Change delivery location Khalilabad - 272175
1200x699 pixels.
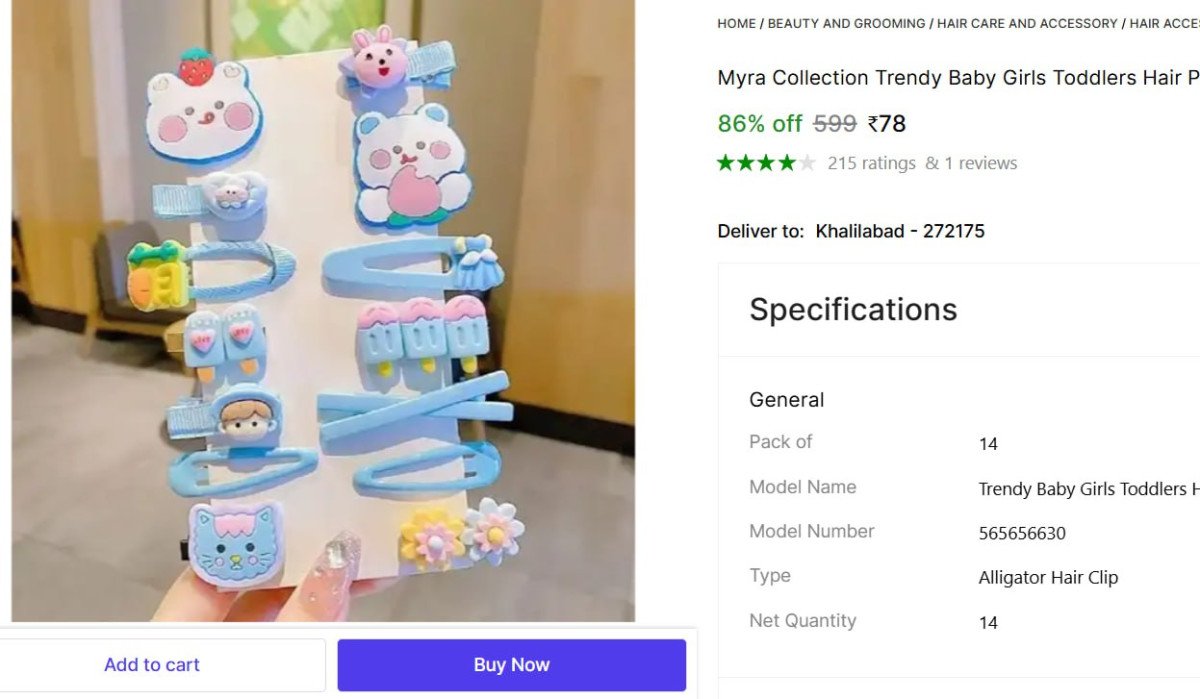(x=900, y=231)
